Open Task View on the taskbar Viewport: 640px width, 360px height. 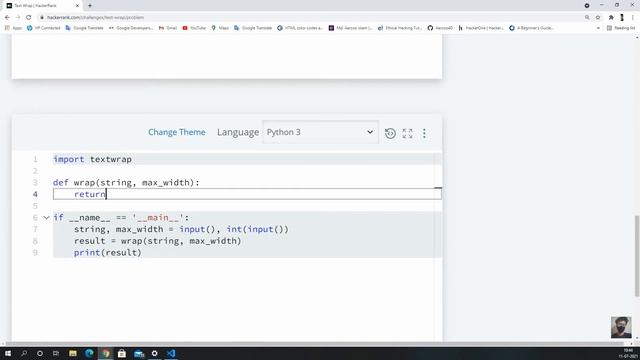pos(56,353)
